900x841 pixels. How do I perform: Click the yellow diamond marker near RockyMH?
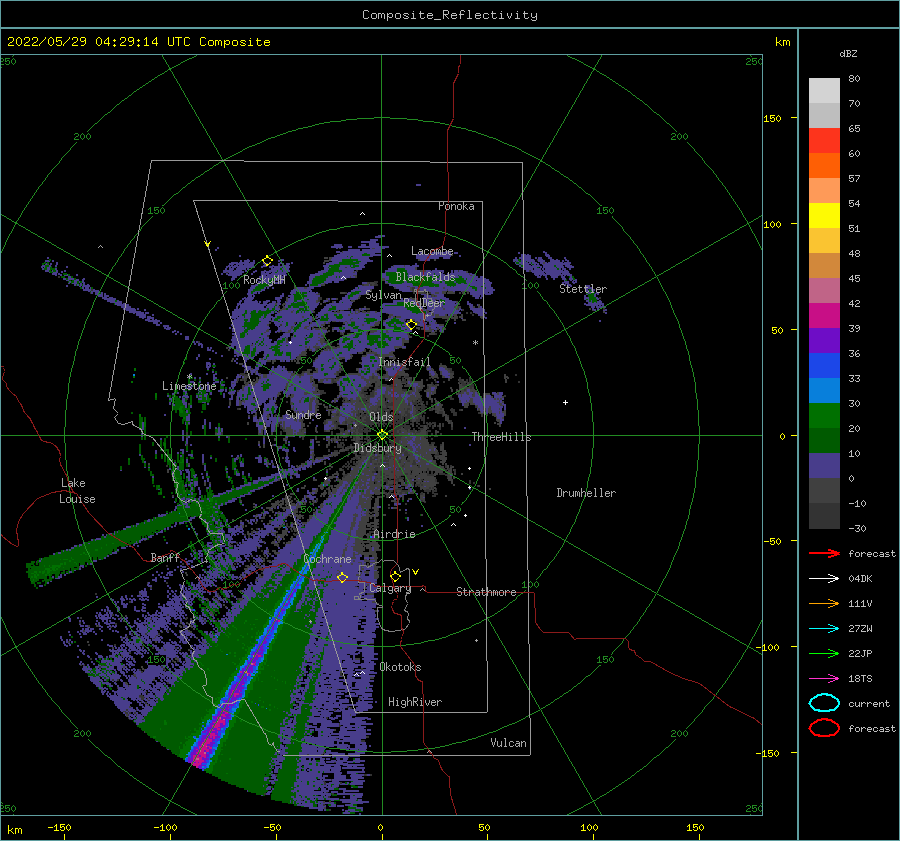(267, 261)
